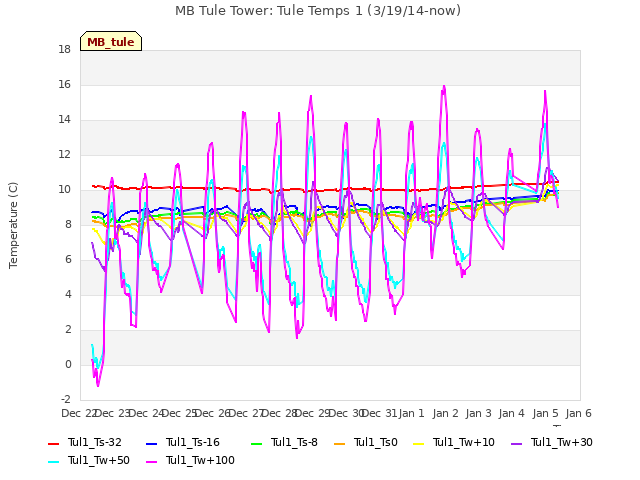The image size is (640, 480).
Task: Click the y-axis value 16
Action: (x=64, y=84)
